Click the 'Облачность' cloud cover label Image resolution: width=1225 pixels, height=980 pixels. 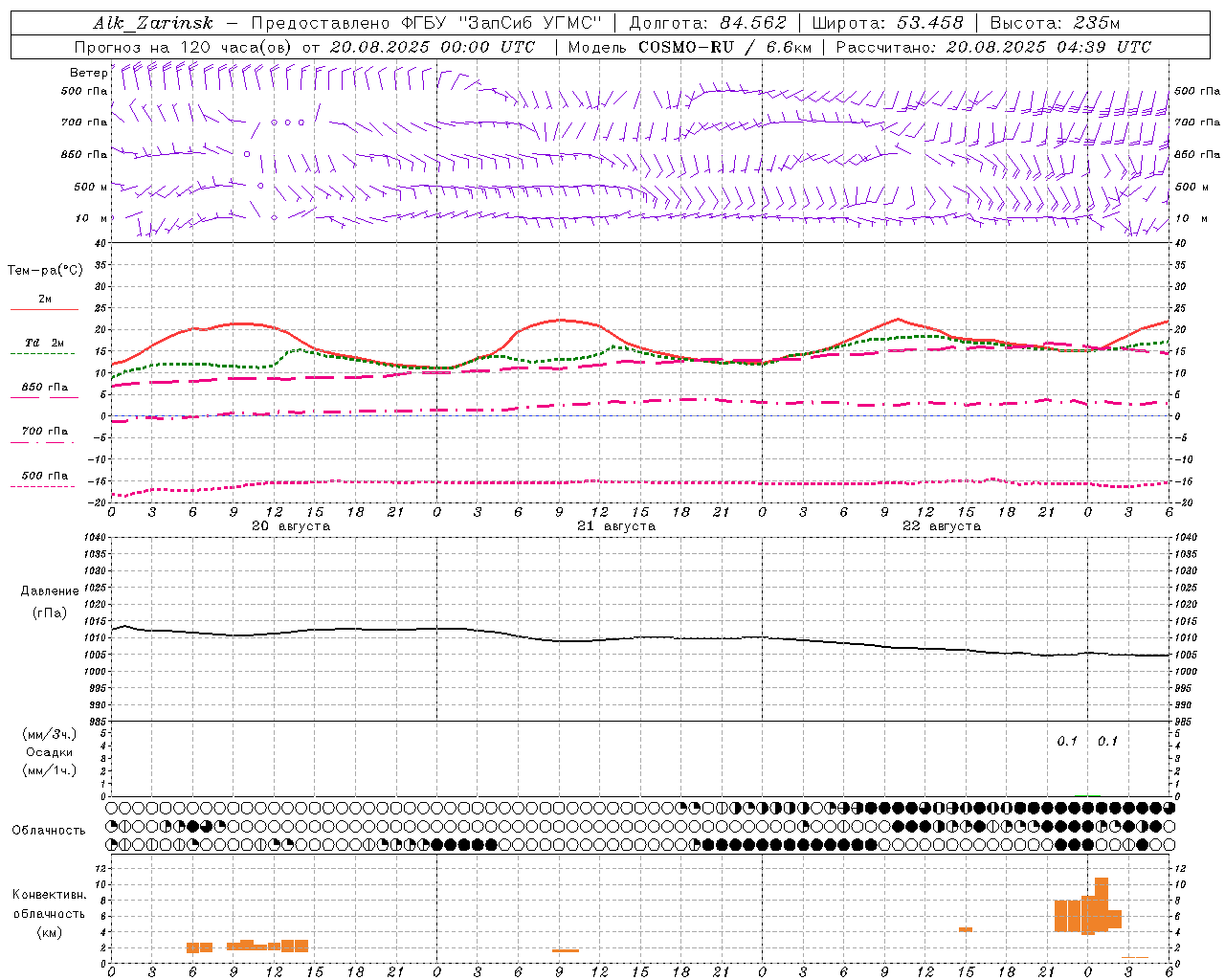[49, 830]
